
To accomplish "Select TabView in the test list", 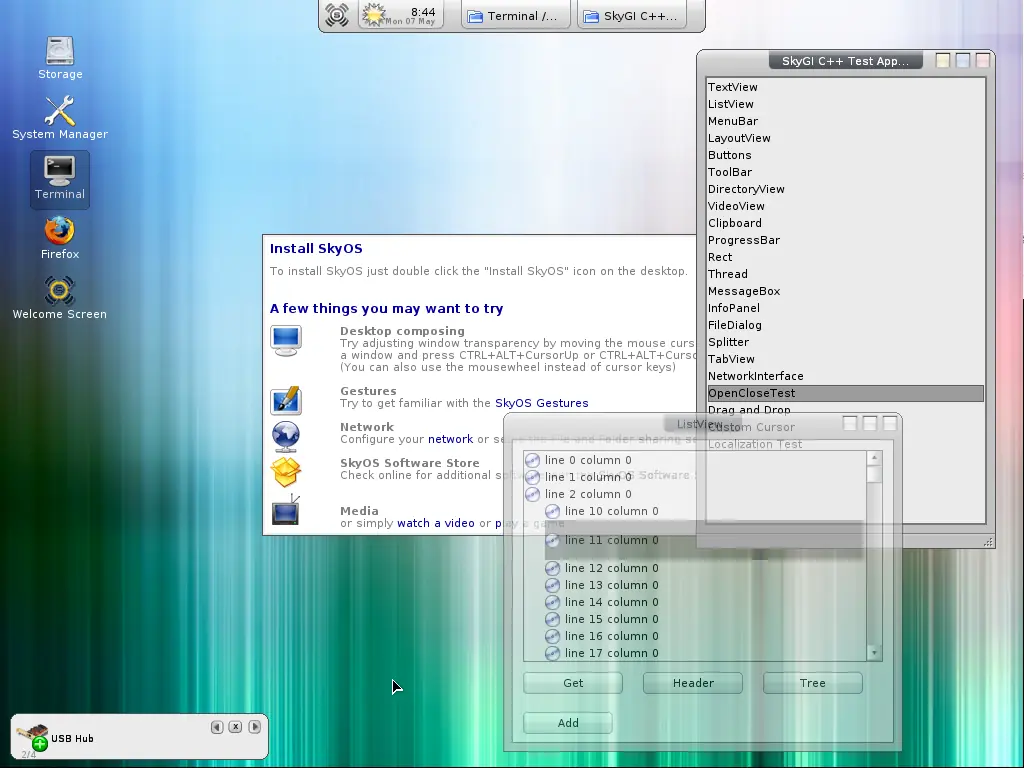I will tap(731, 359).
